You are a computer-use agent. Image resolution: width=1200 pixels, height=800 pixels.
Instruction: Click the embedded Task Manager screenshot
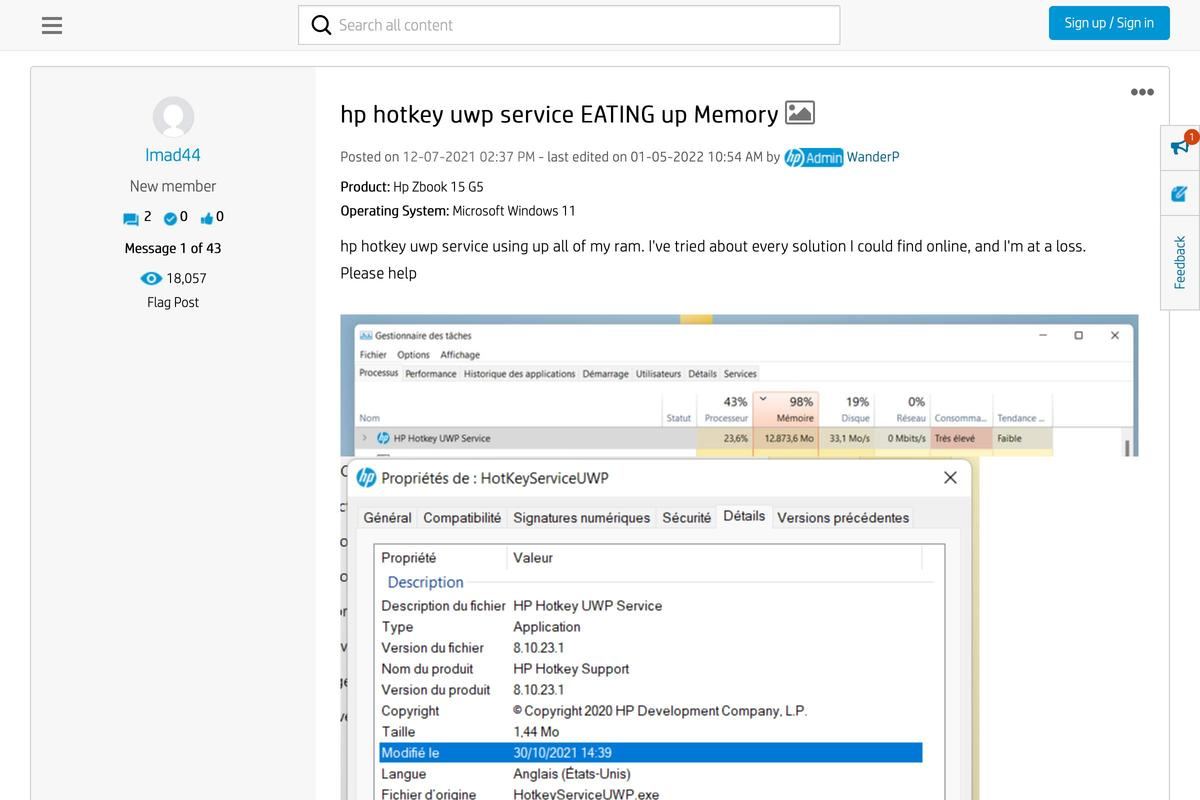pyautogui.click(x=739, y=385)
